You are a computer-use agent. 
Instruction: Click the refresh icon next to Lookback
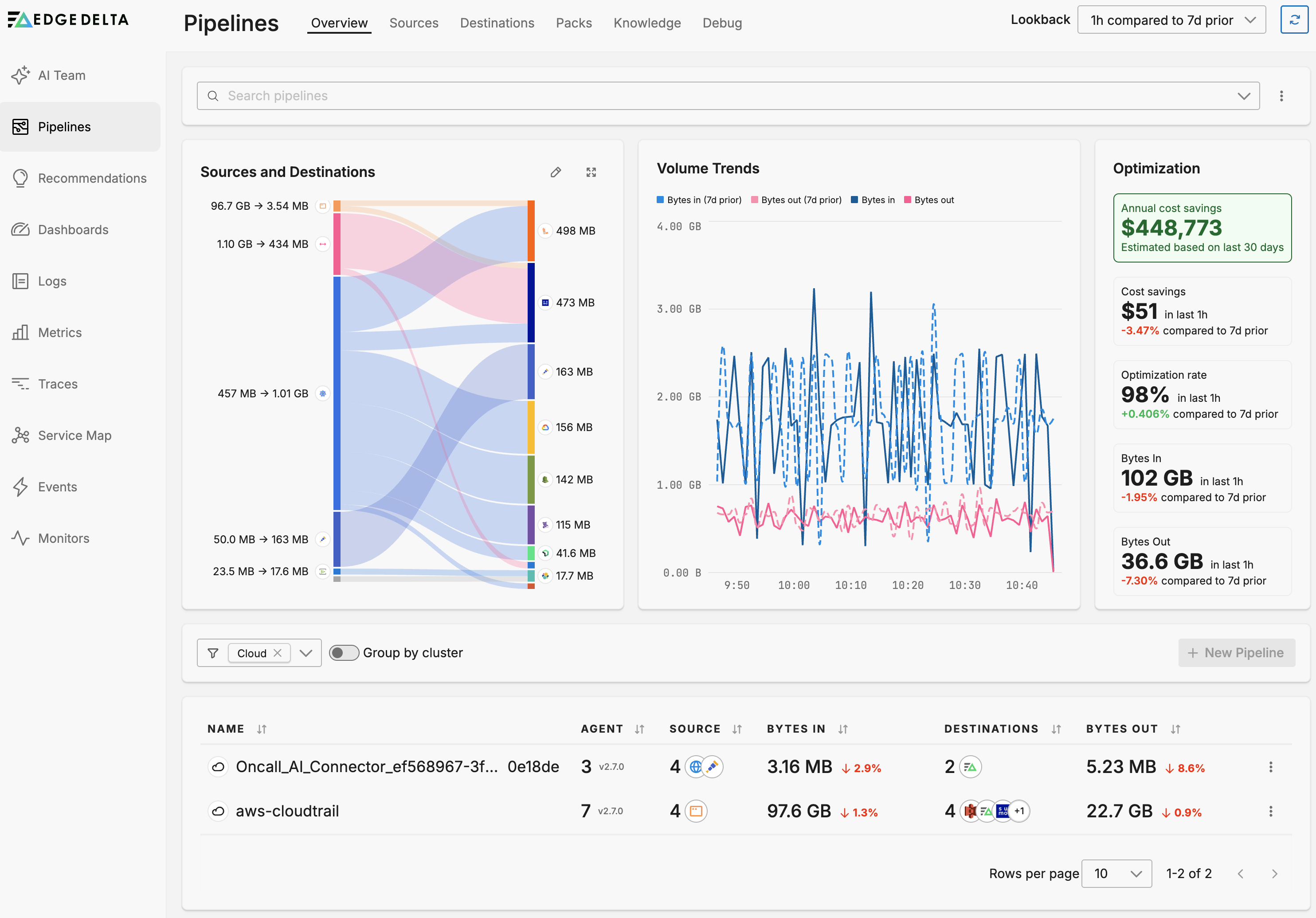coord(1294,21)
